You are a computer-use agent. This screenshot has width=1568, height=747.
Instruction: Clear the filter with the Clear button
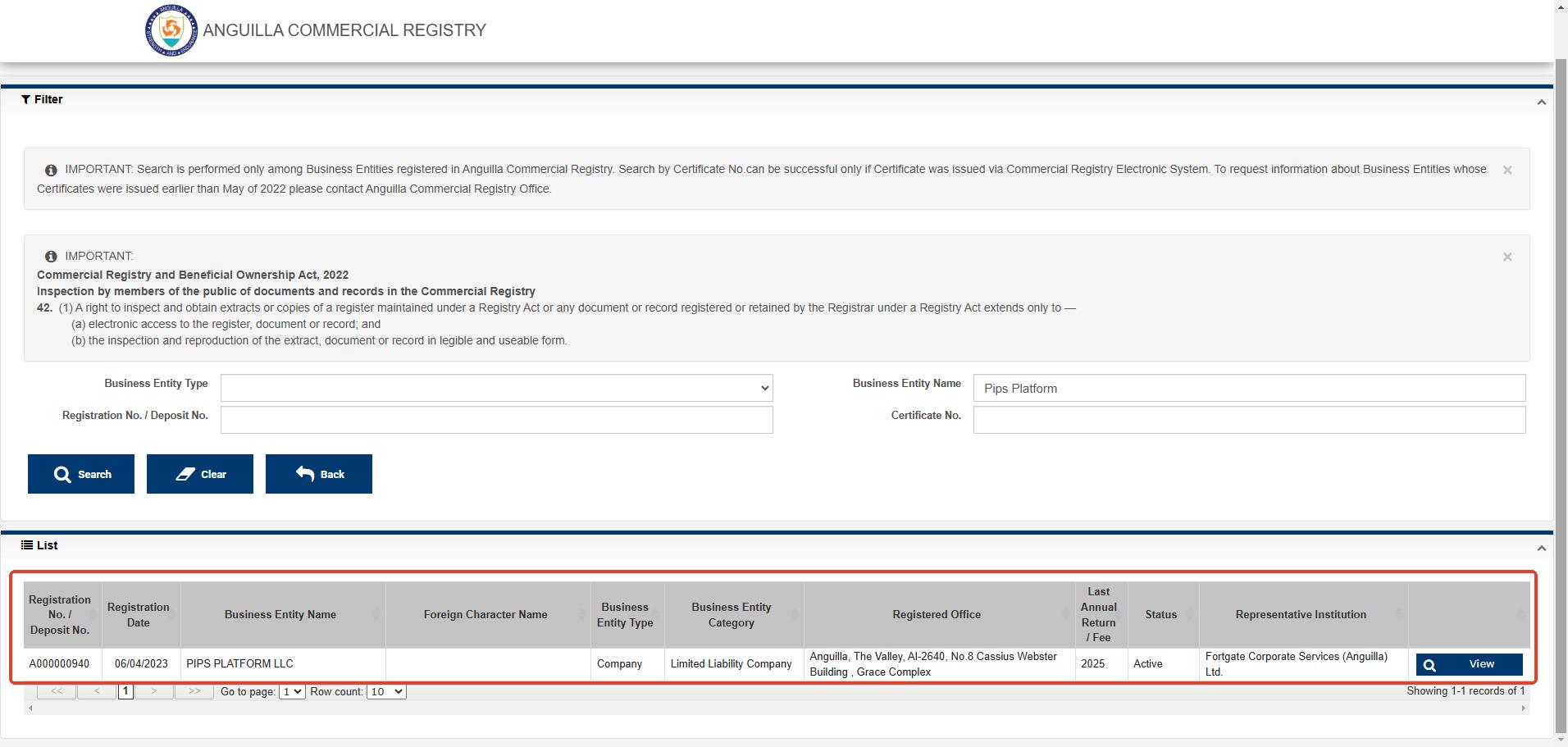200,474
